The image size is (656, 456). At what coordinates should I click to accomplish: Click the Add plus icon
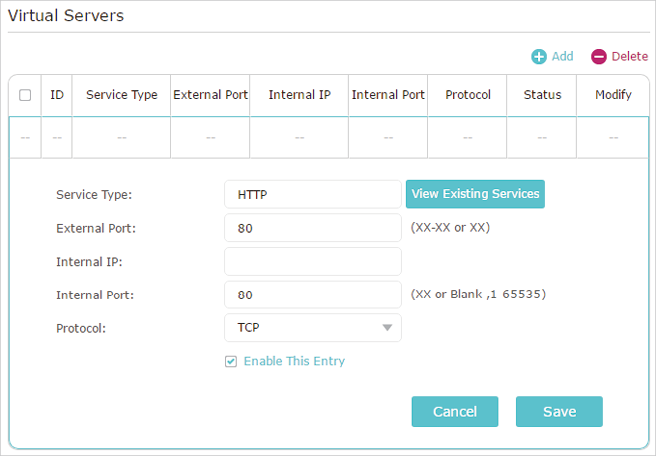point(539,56)
